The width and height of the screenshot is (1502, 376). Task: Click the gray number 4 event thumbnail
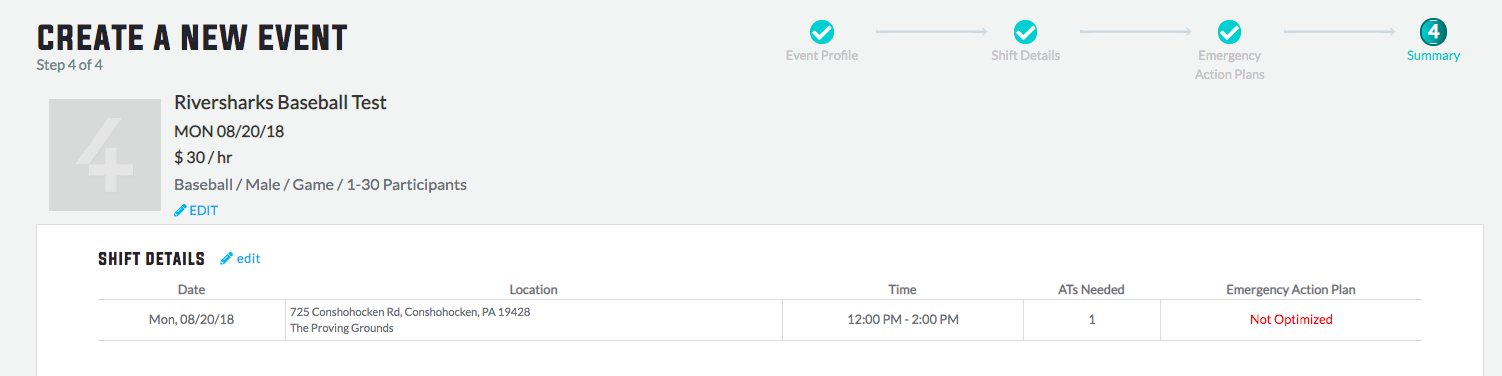(105, 155)
